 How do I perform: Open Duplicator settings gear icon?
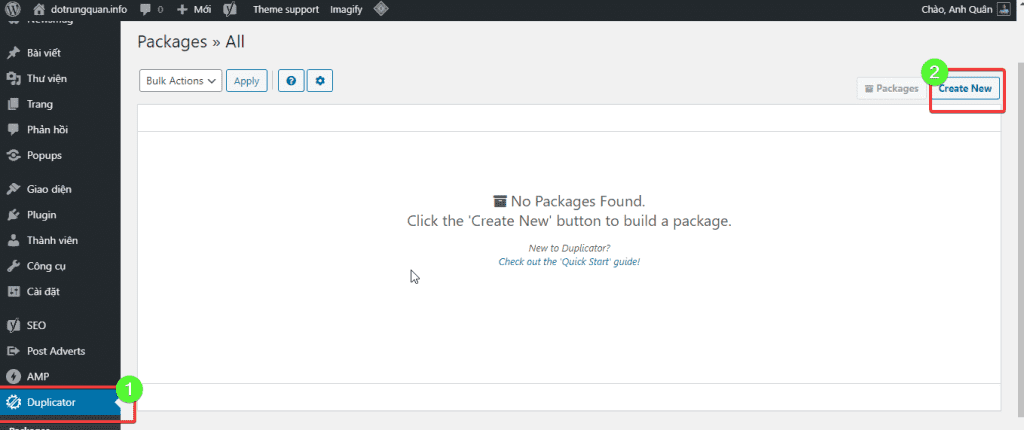pos(320,81)
